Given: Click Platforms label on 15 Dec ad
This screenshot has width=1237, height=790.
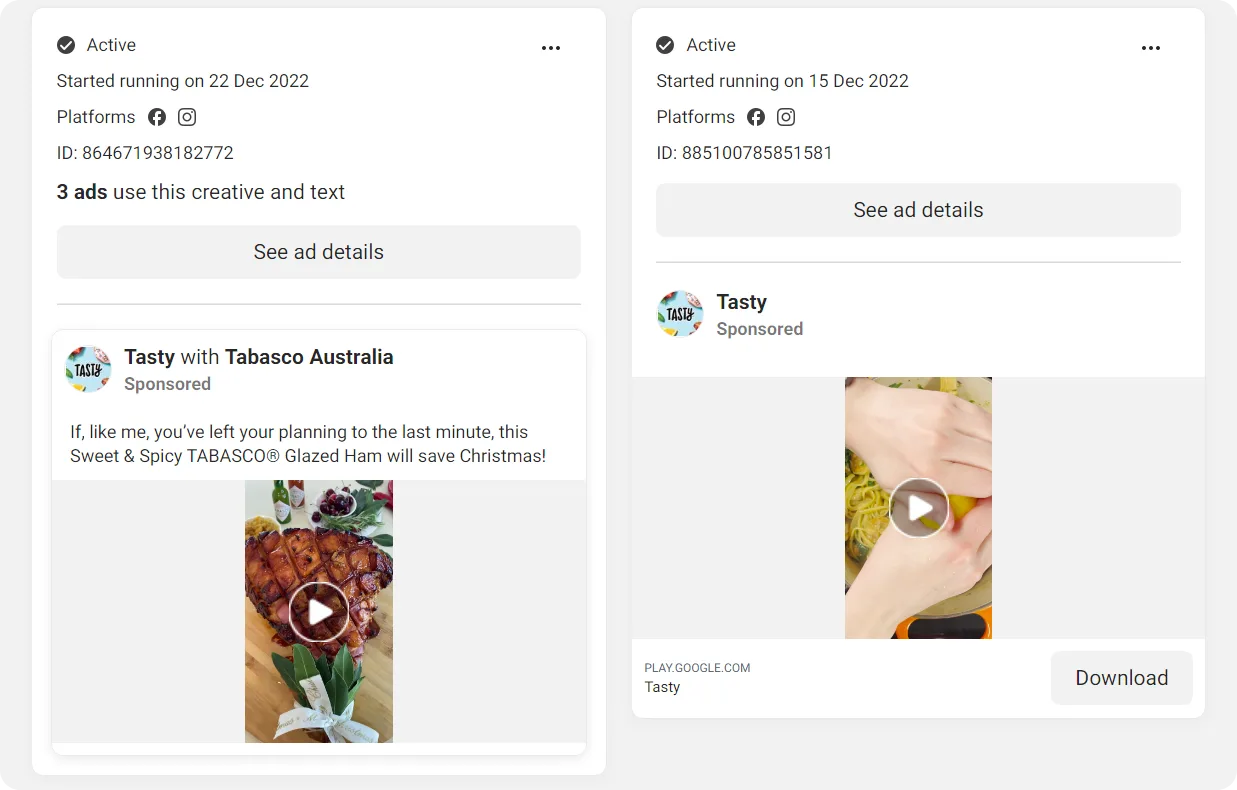Looking at the screenshot, I should [x=695, y=117].
